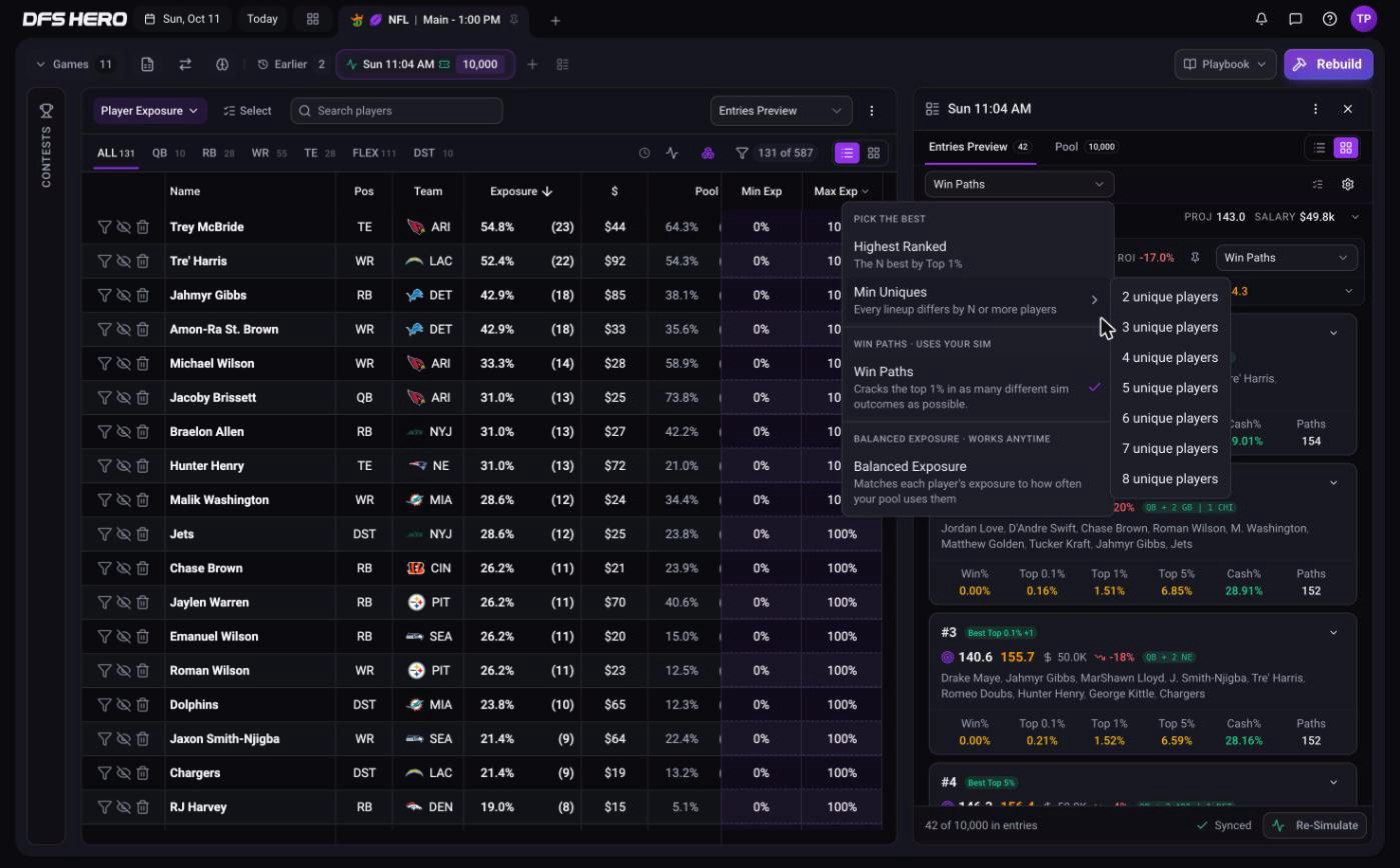Click the Re-Simulate button

point(1316,825)
